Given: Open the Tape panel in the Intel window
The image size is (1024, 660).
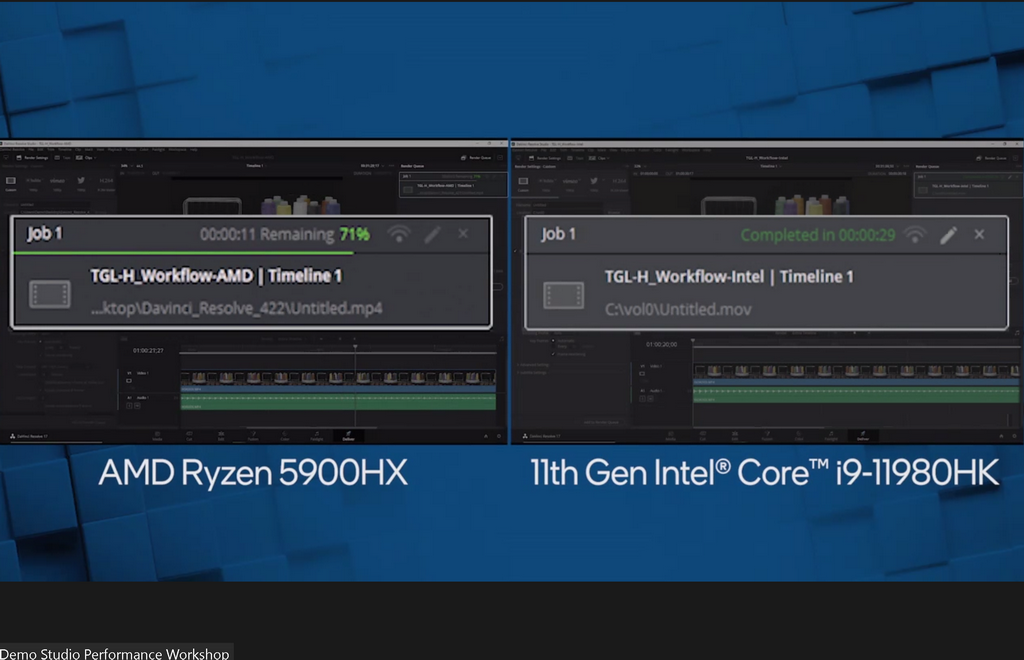Looking at the screenshot, I should point(575,158).
